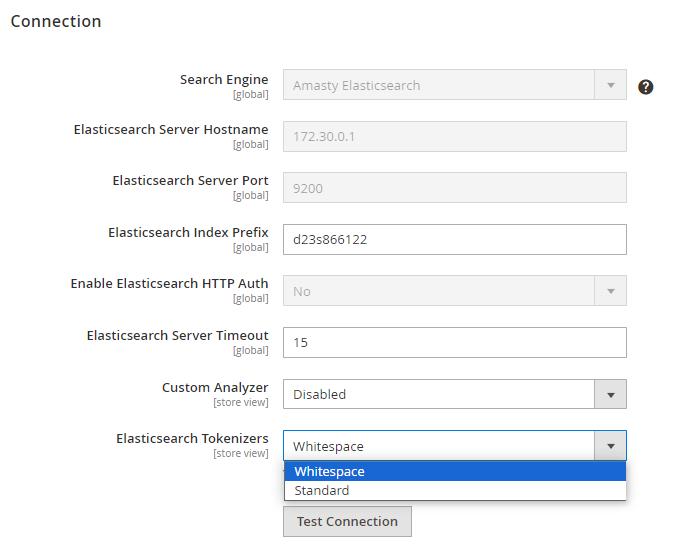Select the Standard tokenizer option

point(455,490)
